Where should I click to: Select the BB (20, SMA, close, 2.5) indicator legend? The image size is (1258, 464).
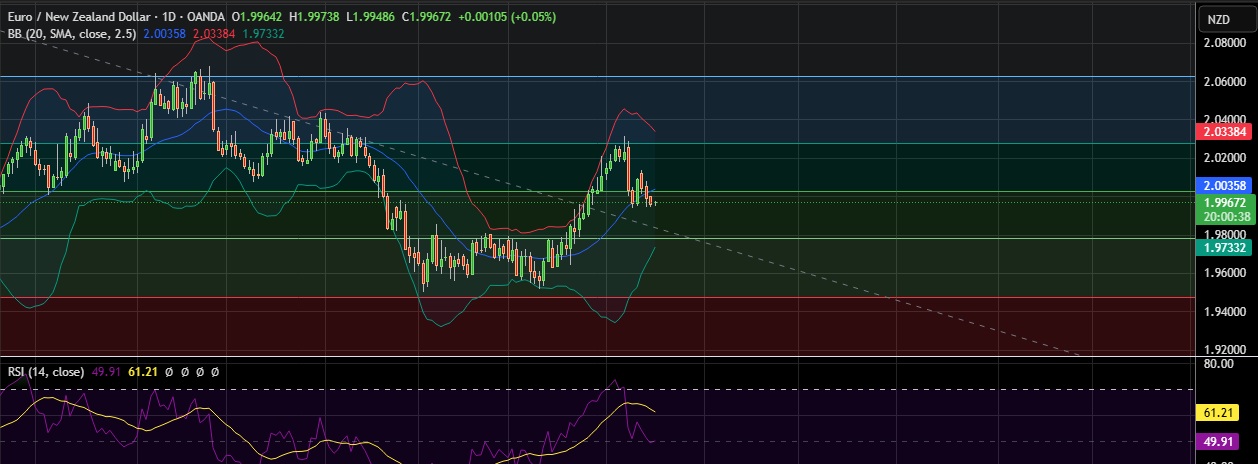pos(72,34)
